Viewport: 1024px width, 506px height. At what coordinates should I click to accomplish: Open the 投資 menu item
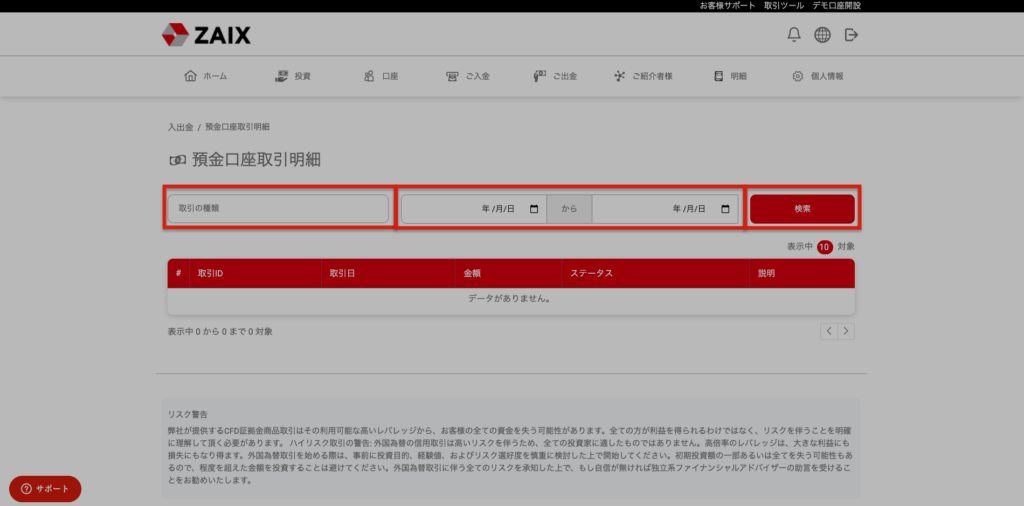tap(293, 76)
